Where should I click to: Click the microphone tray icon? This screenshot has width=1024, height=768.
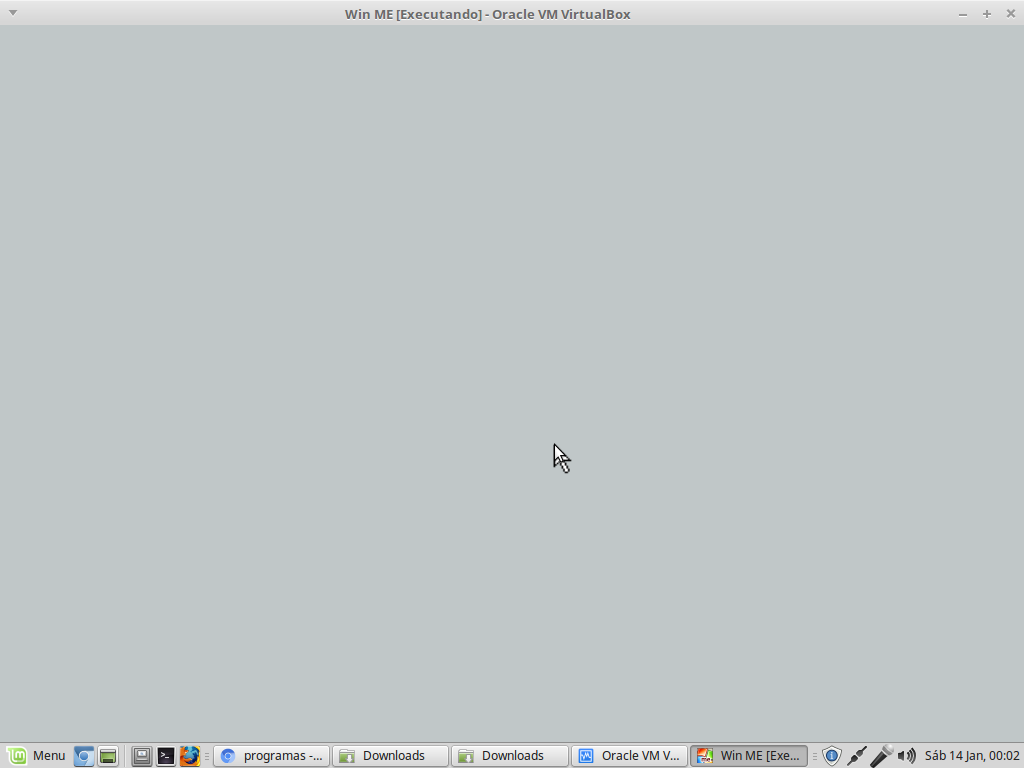point(881,756)
